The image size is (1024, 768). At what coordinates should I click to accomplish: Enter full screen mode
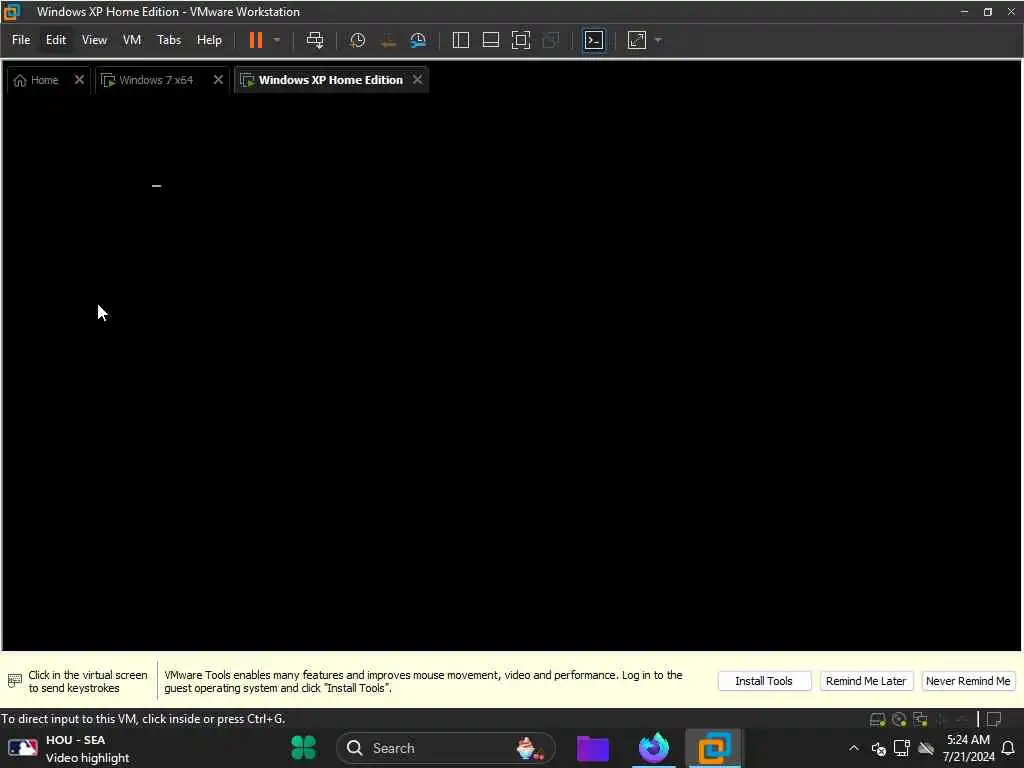pos(520,40)
